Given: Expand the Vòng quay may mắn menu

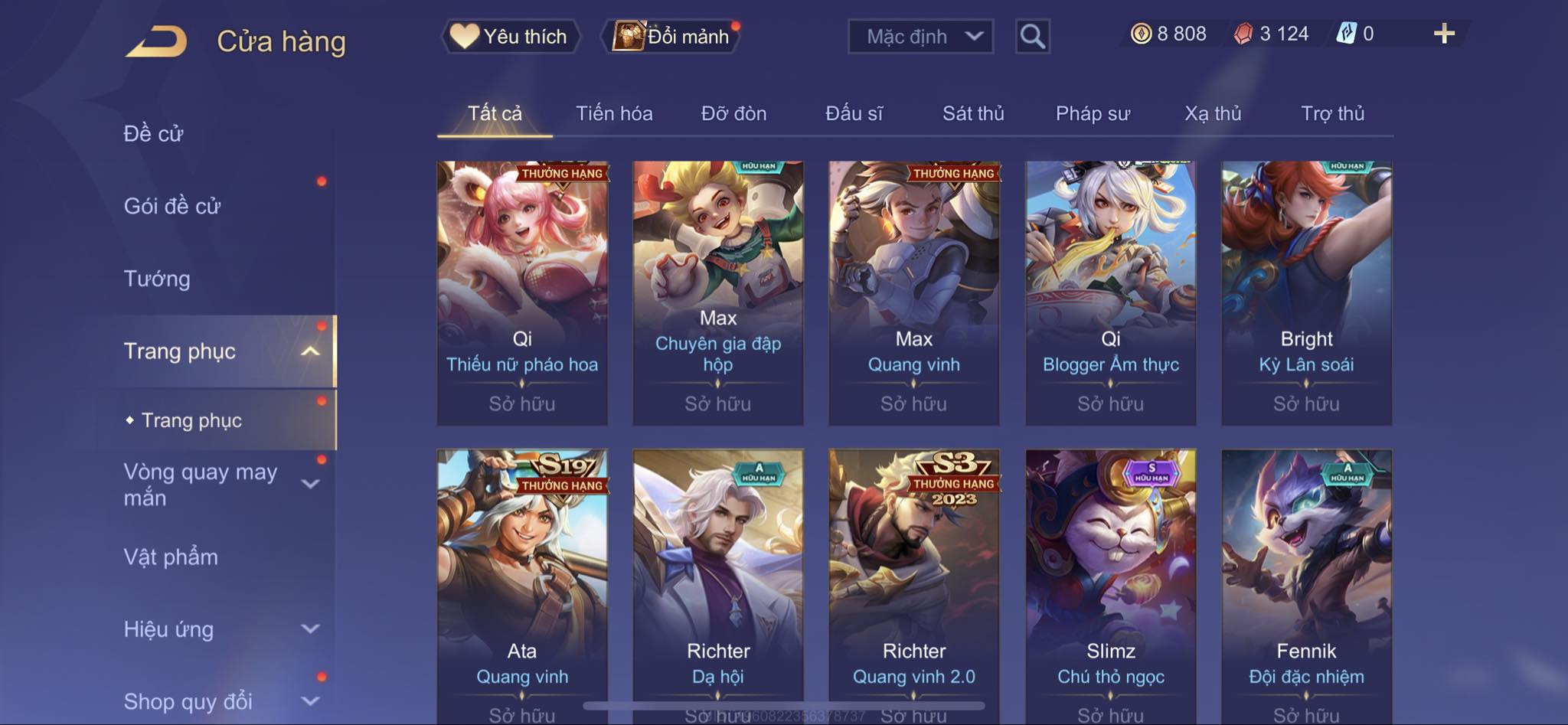Looking at the screenshot, I should pyautogui.click(x=310, y=484).
